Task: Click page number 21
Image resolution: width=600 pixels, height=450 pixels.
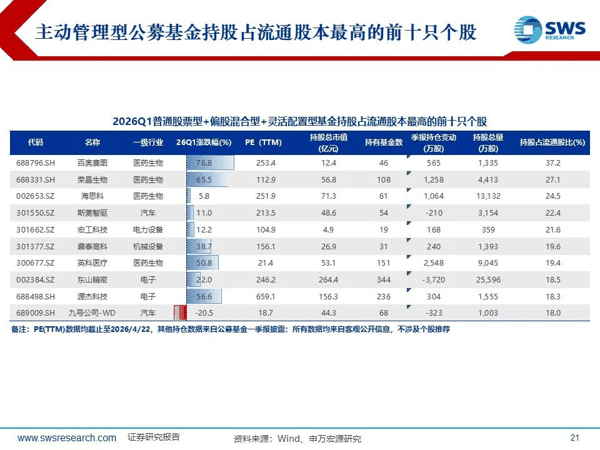Action: [x=574, y=437]
